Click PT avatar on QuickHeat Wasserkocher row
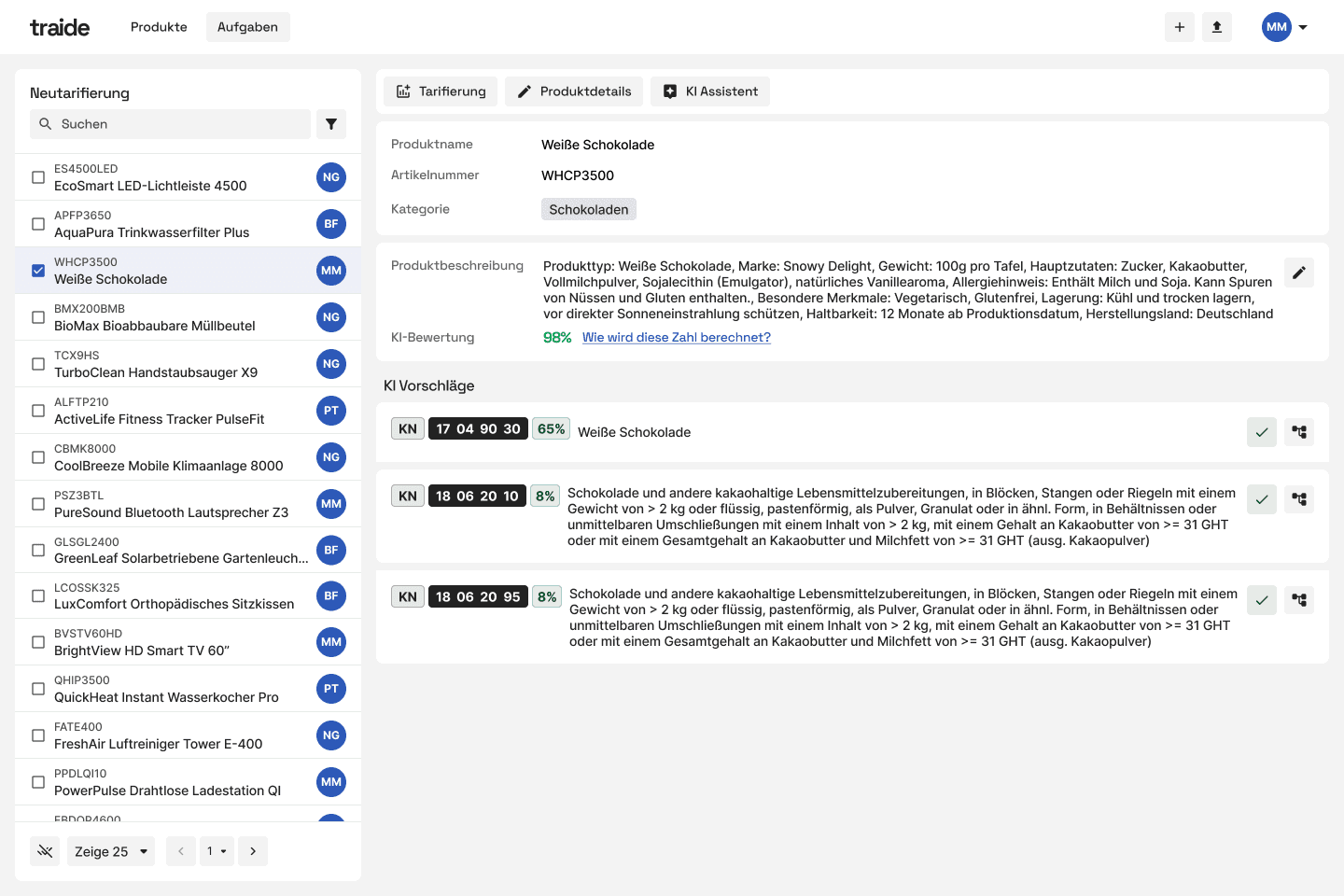The height and width of the screenshot is (896, 1344). [x=331, y=689]
